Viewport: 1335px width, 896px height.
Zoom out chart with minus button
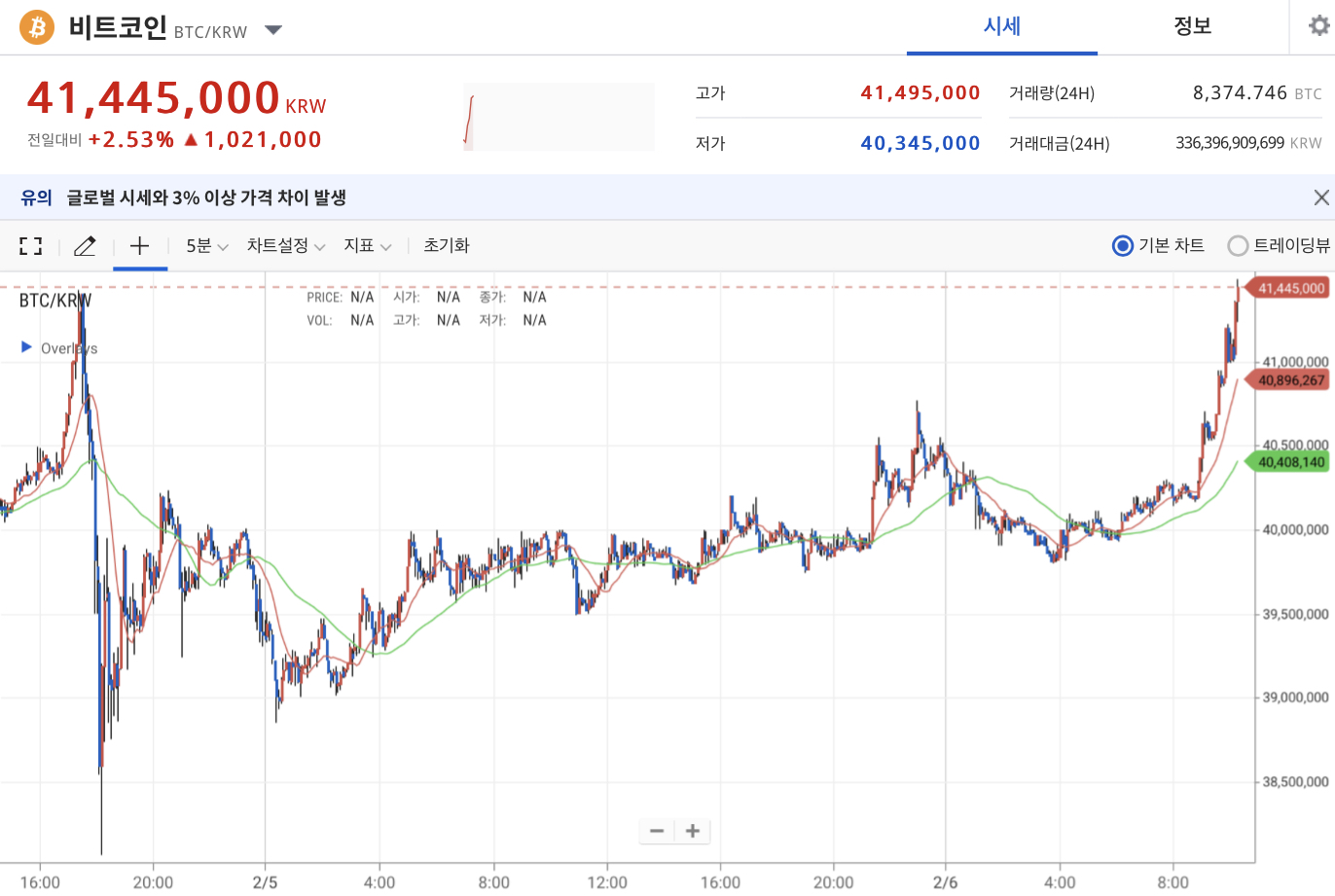tap(657, 831)
